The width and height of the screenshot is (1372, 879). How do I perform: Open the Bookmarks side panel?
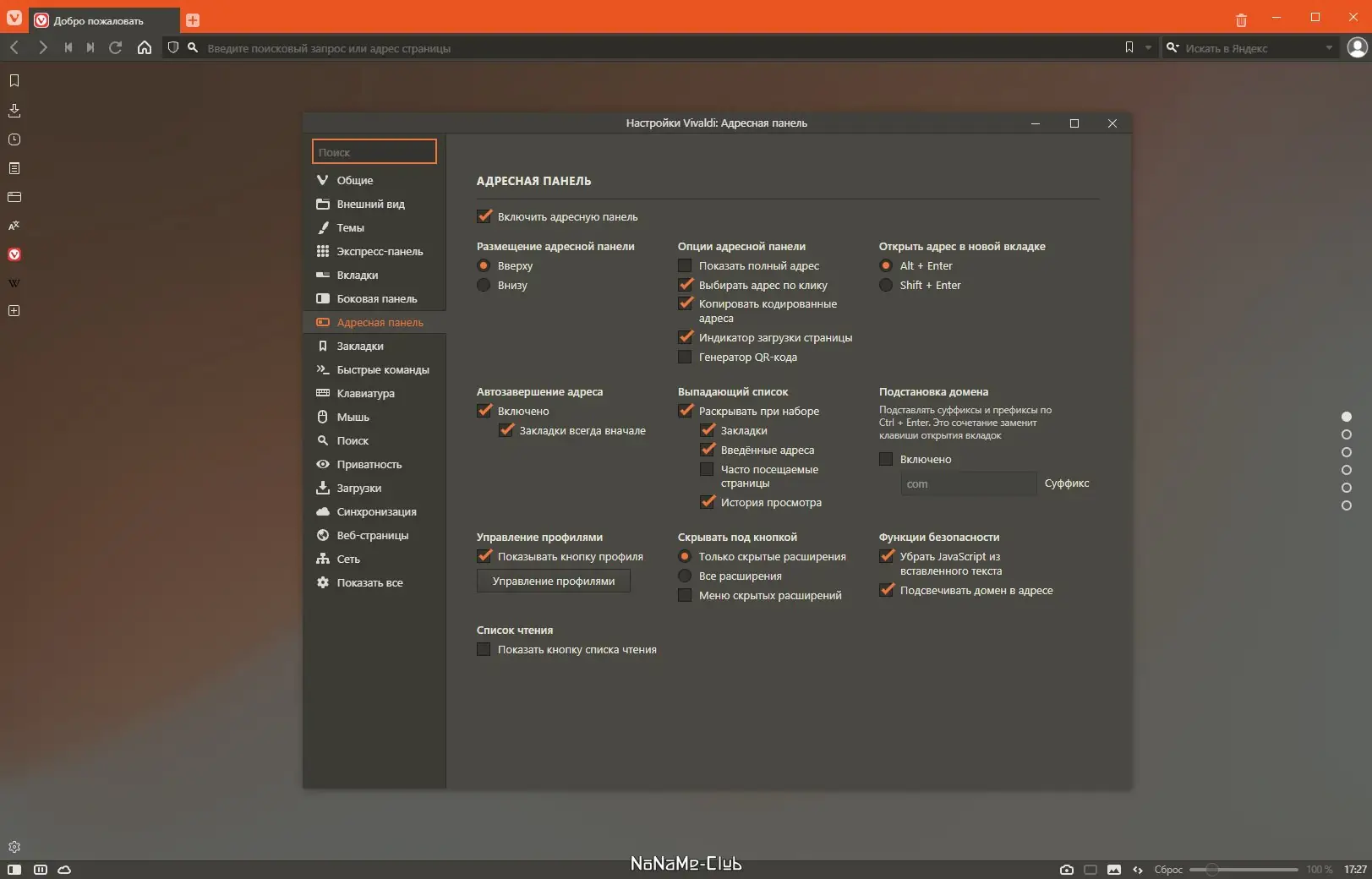(14, 81)
